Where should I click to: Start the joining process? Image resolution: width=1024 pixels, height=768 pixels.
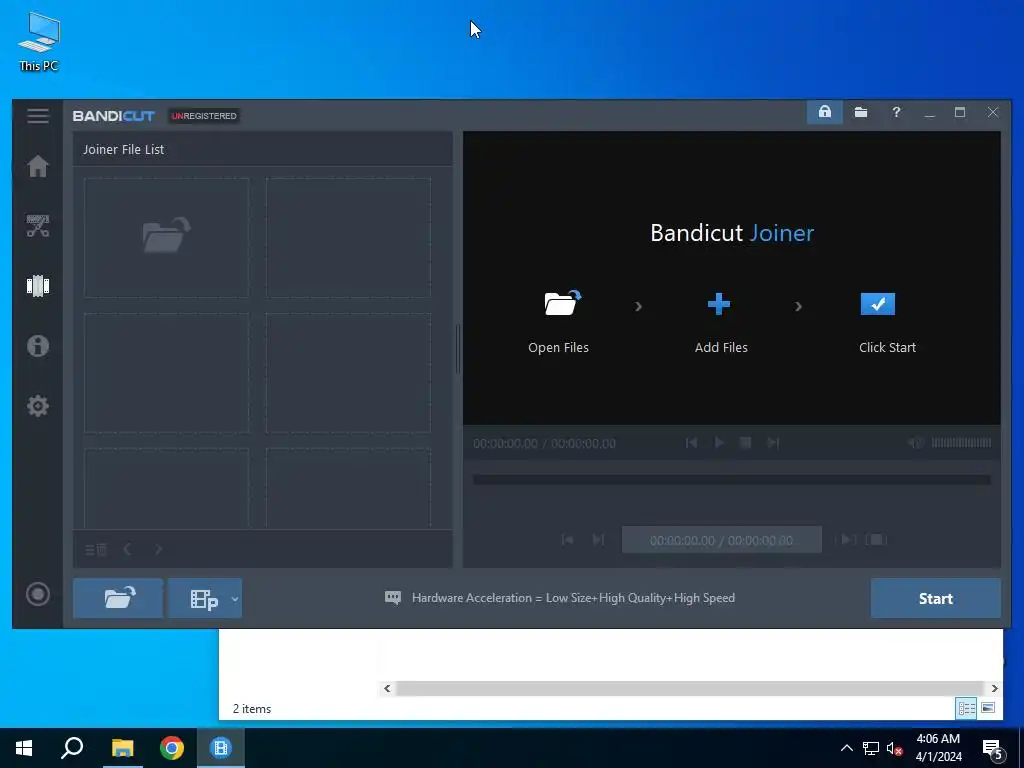tap(935, 598)
